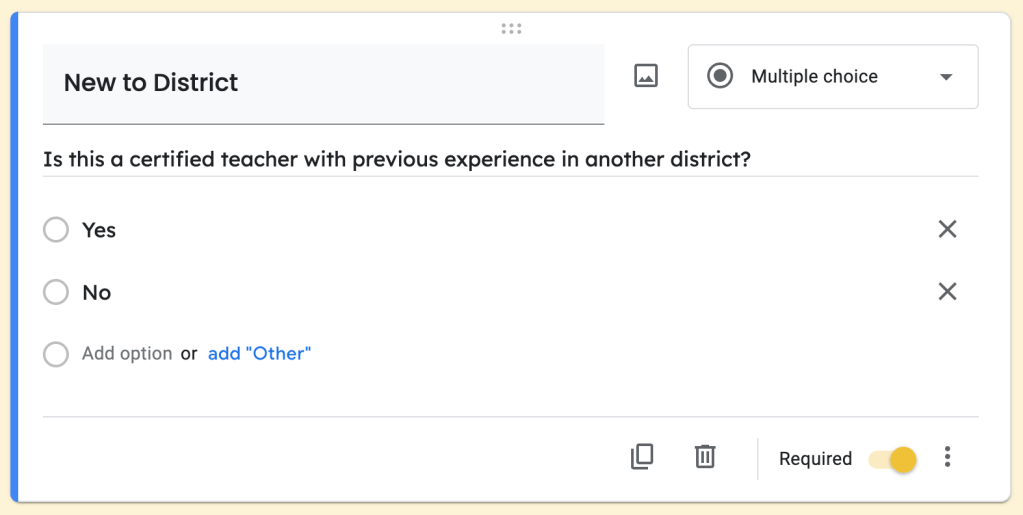Toggle the Required switch off
The image size is (1023, 515).
893,459
